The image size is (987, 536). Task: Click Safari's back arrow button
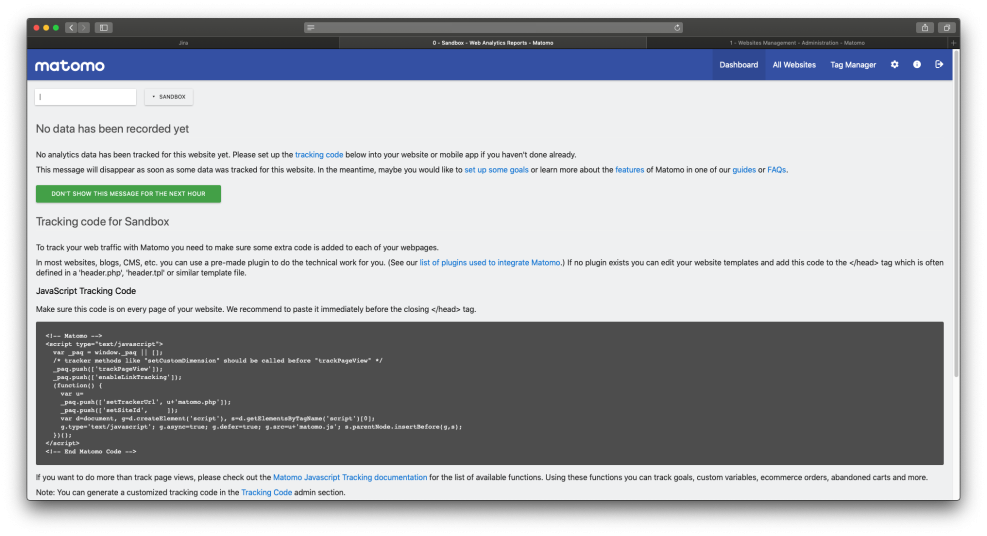pos(71,27)
